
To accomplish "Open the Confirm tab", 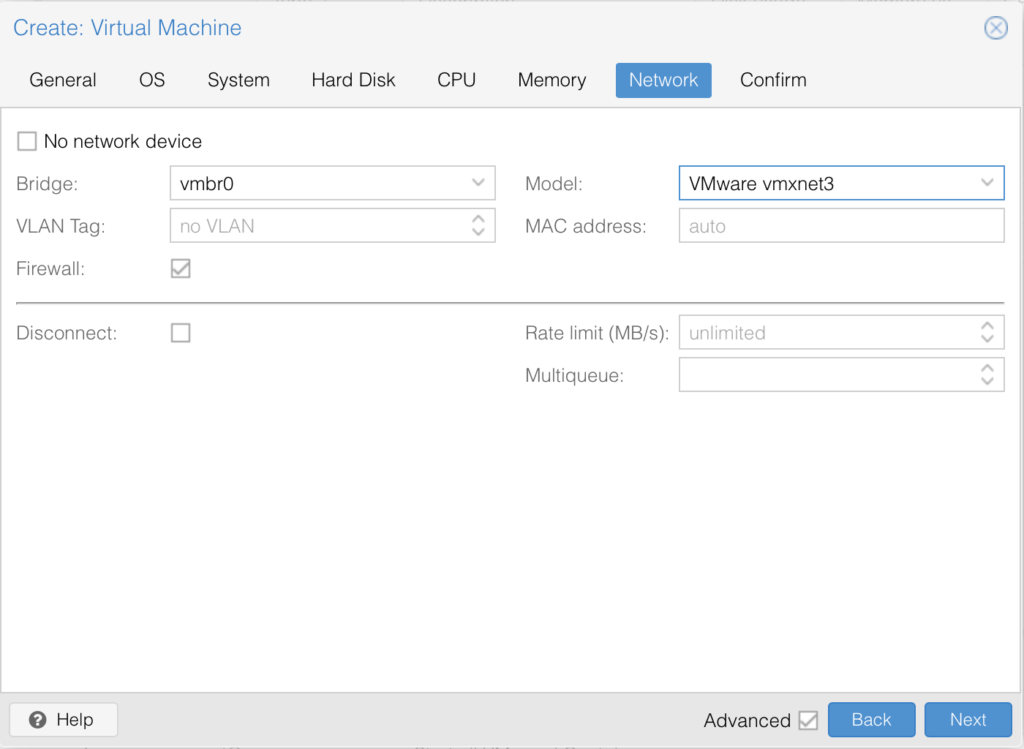I will (x=773, y=80).
